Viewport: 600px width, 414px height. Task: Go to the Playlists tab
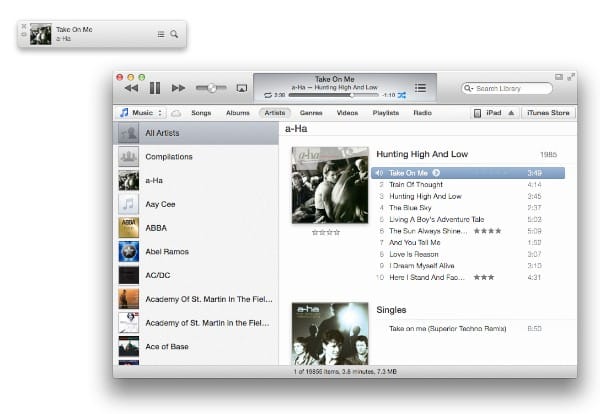click(386, 113)
